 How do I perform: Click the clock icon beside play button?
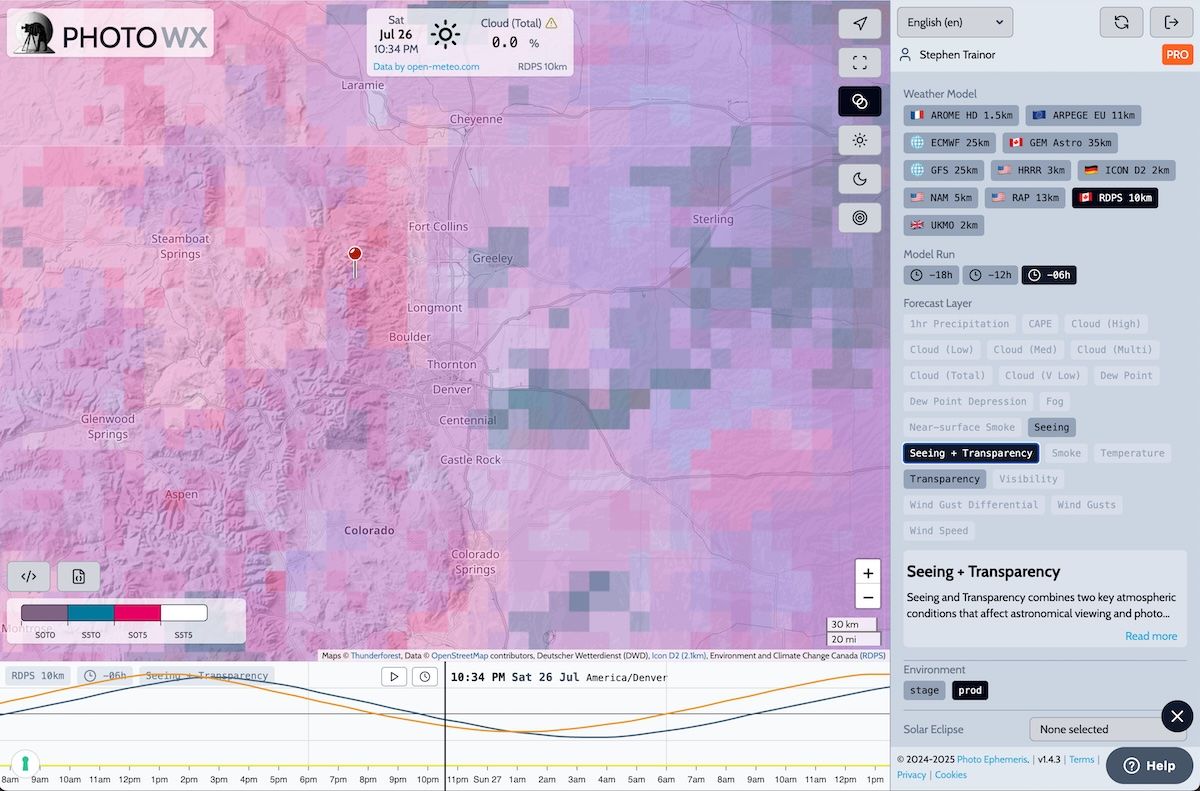point(425,677)
